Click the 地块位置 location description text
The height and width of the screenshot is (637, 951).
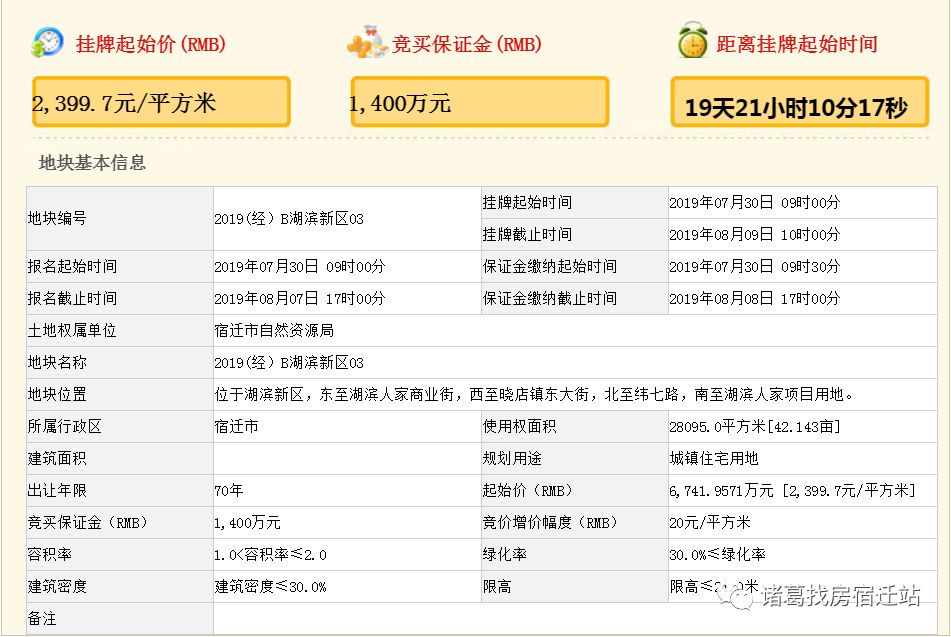[x=534, y=395]
